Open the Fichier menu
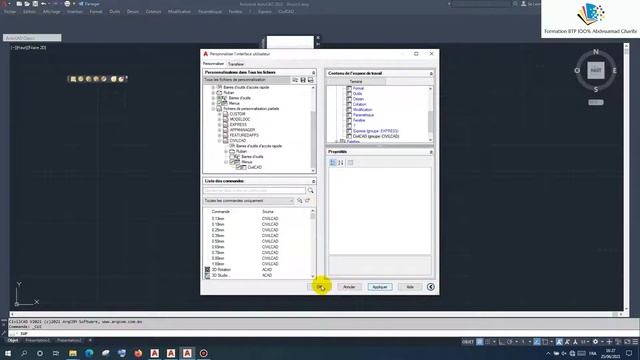This screenshot has height=360, width=640. pyautogui.click(x=10, y=12)
